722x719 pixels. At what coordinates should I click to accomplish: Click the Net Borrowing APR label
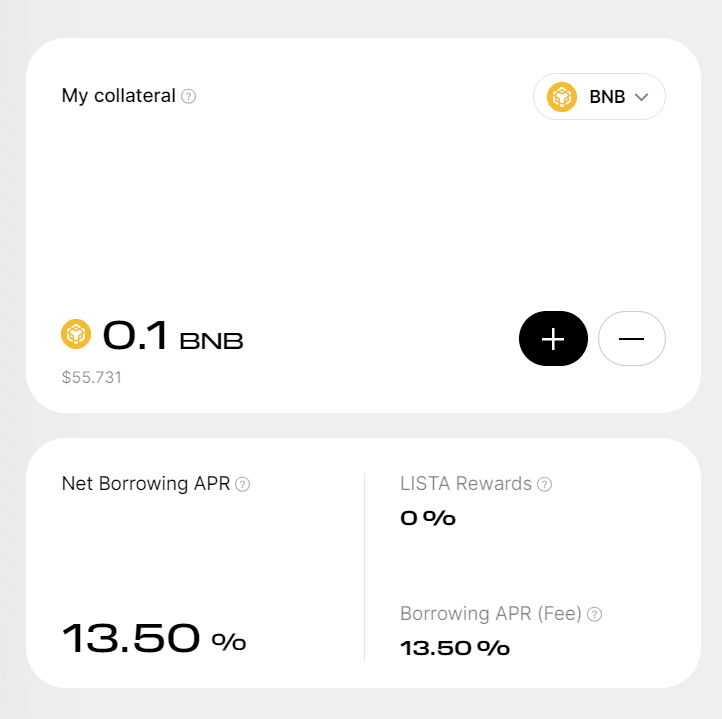[145, 484]
